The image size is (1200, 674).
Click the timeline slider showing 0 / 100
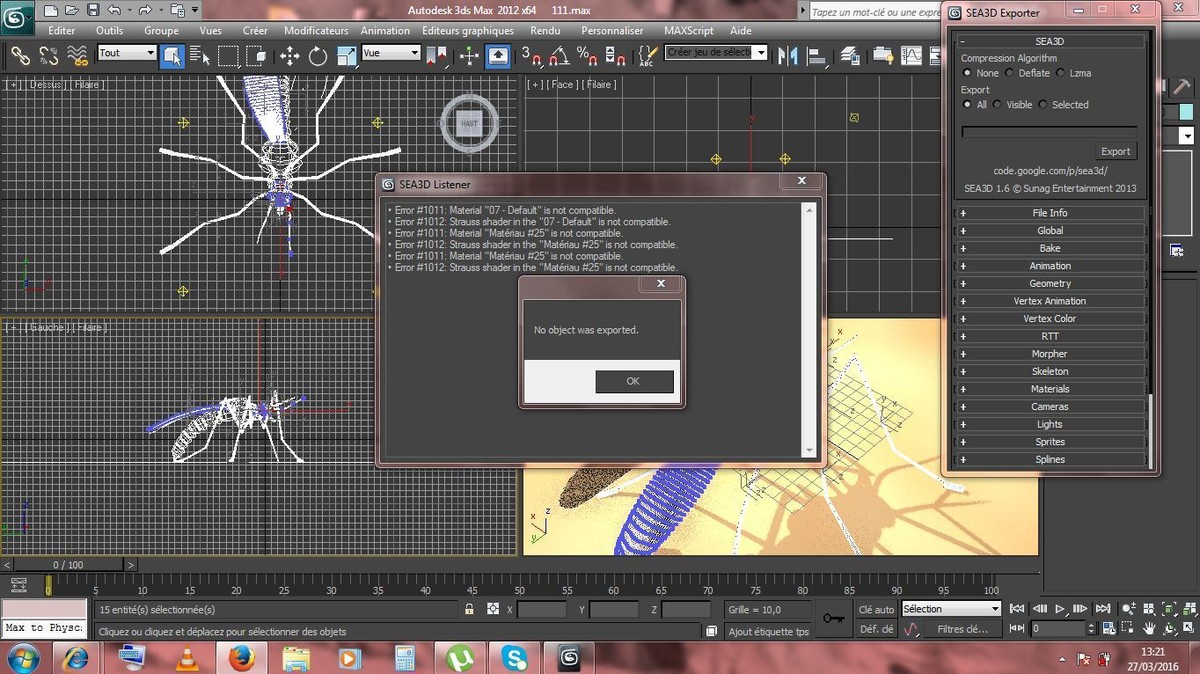pyautogui.click(x=68, y=565)
